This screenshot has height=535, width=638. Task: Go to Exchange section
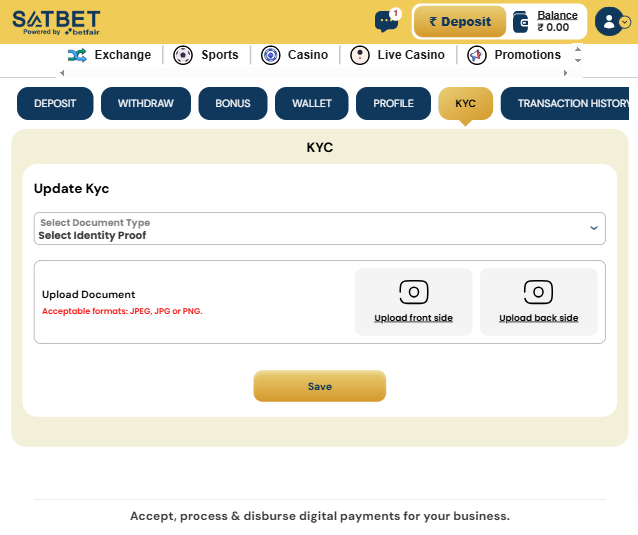[x=123, y=55]
